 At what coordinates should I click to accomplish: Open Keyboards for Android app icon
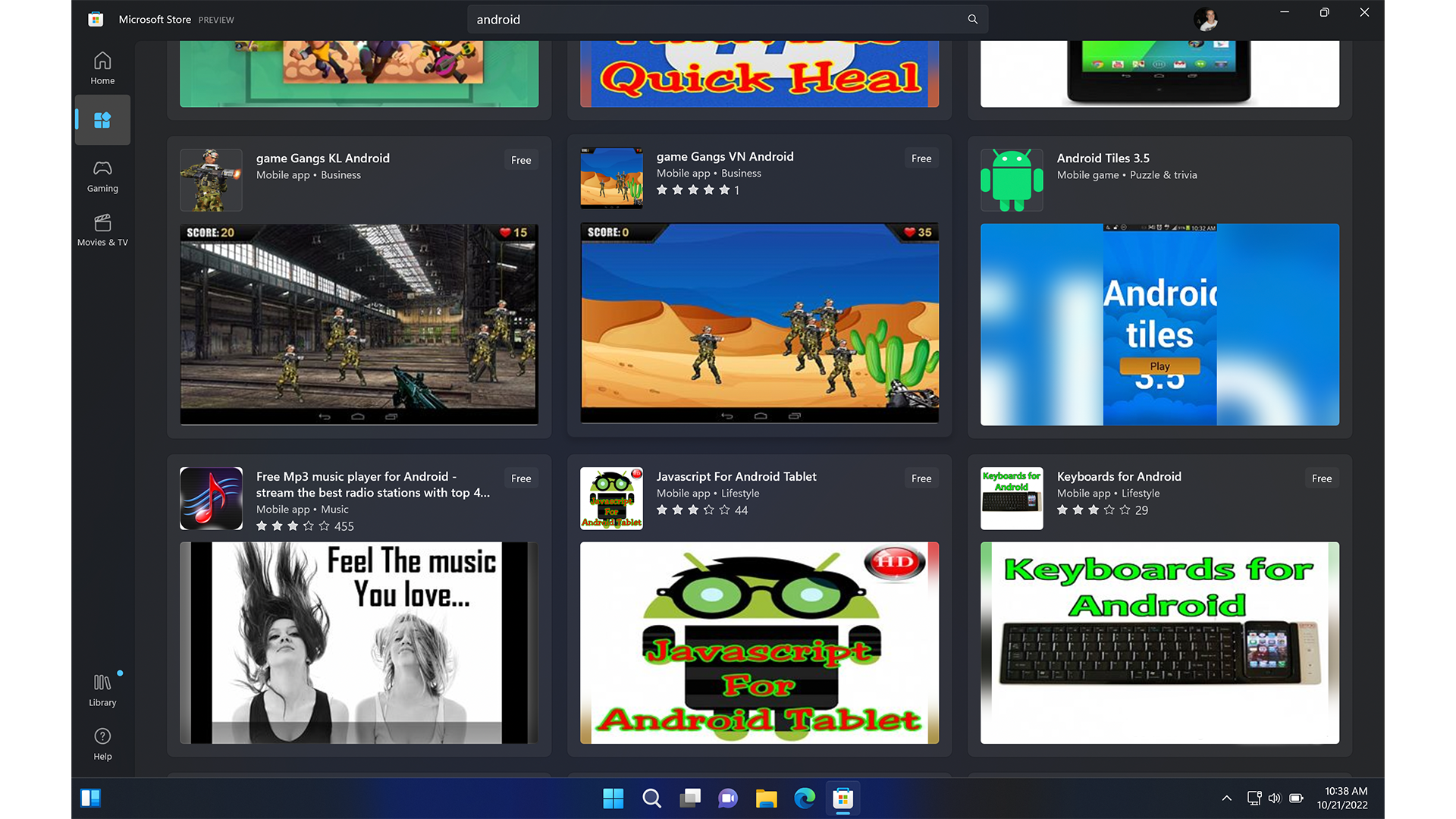pos(1012,498)
